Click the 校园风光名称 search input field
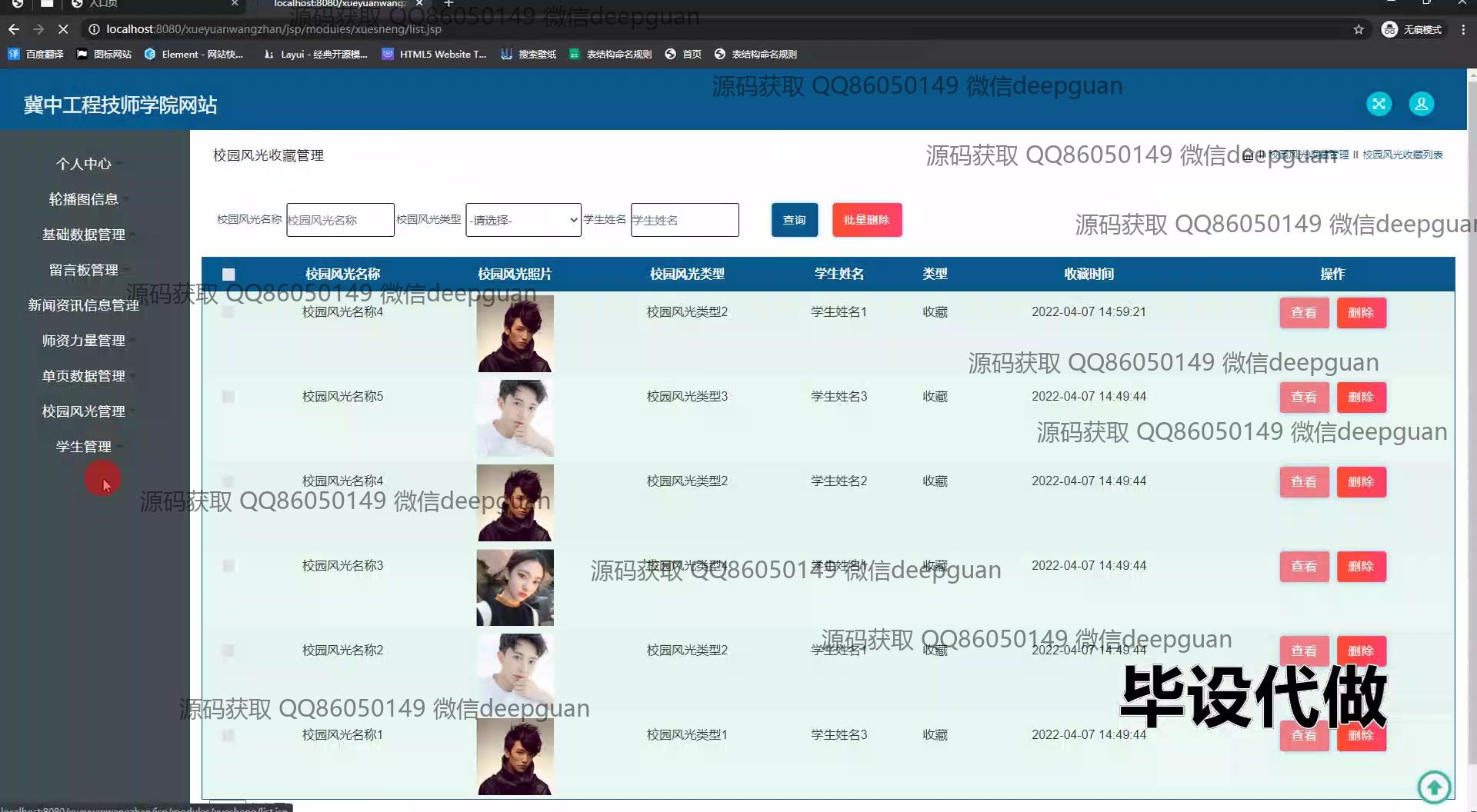 tap(340, 220)
